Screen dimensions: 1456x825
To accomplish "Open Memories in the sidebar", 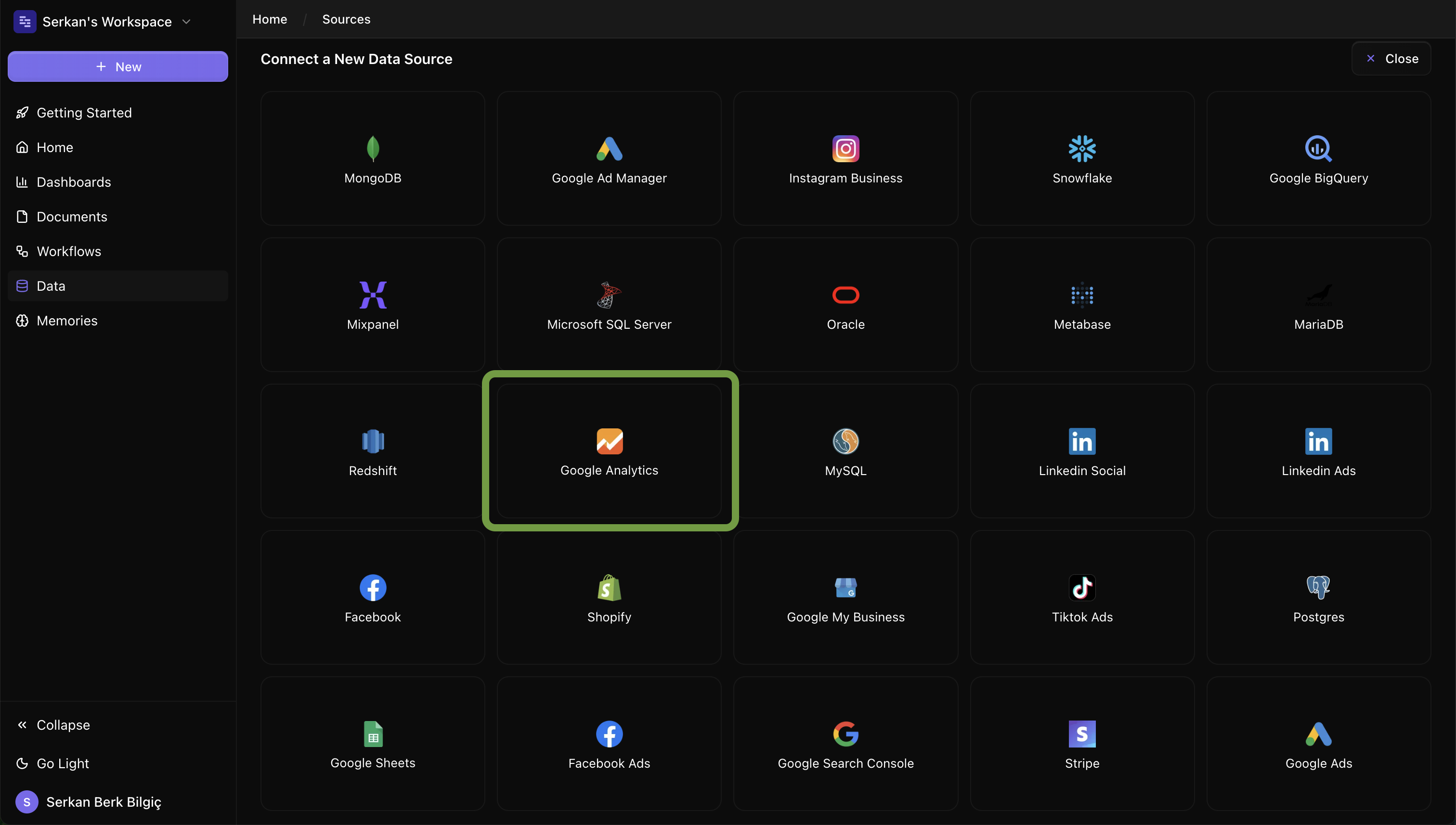I will coord(118,321).
